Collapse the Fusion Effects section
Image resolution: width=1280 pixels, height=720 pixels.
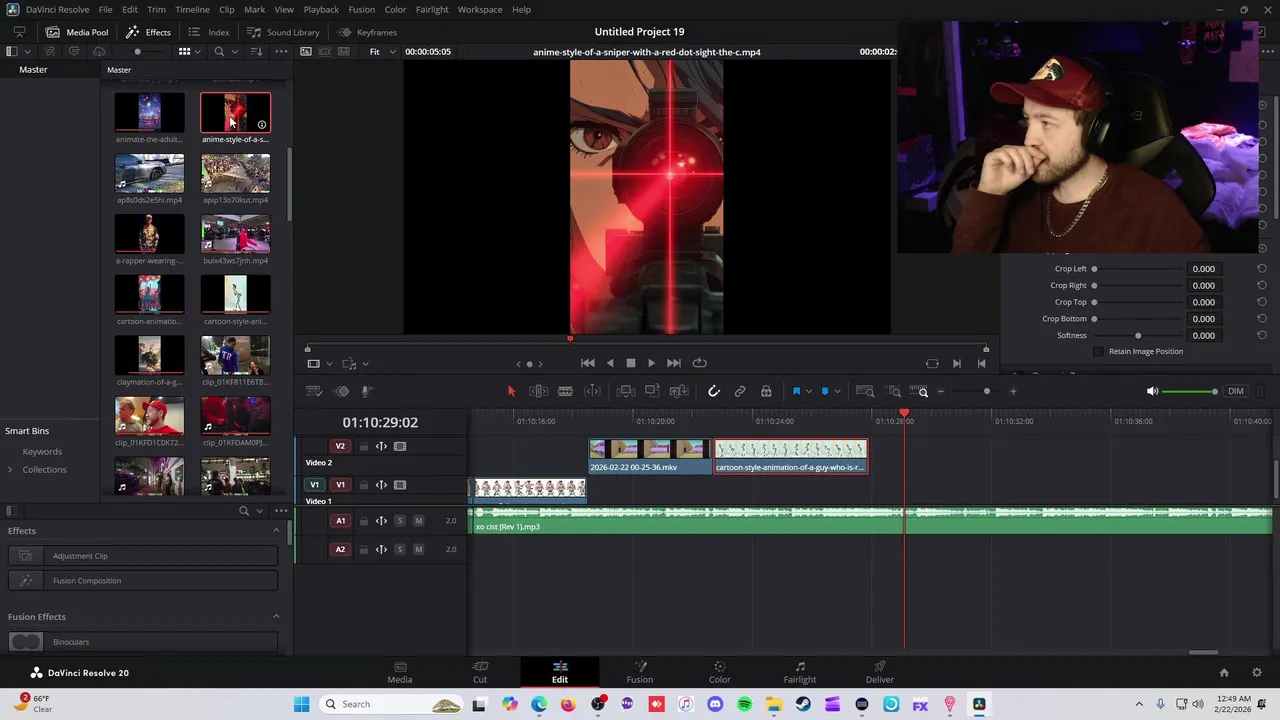tap(276, 617)
